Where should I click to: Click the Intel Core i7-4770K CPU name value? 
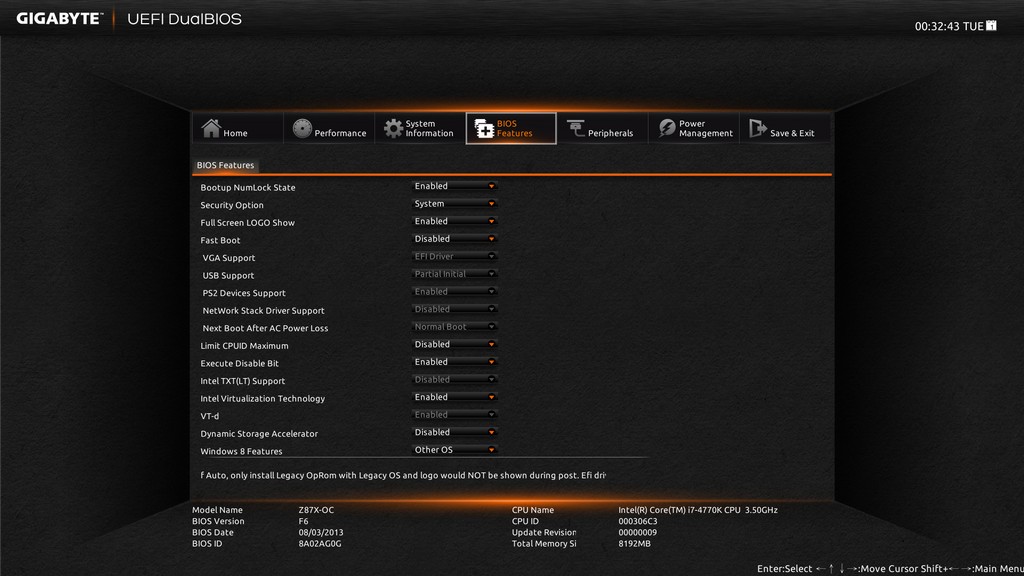point(698,510)
